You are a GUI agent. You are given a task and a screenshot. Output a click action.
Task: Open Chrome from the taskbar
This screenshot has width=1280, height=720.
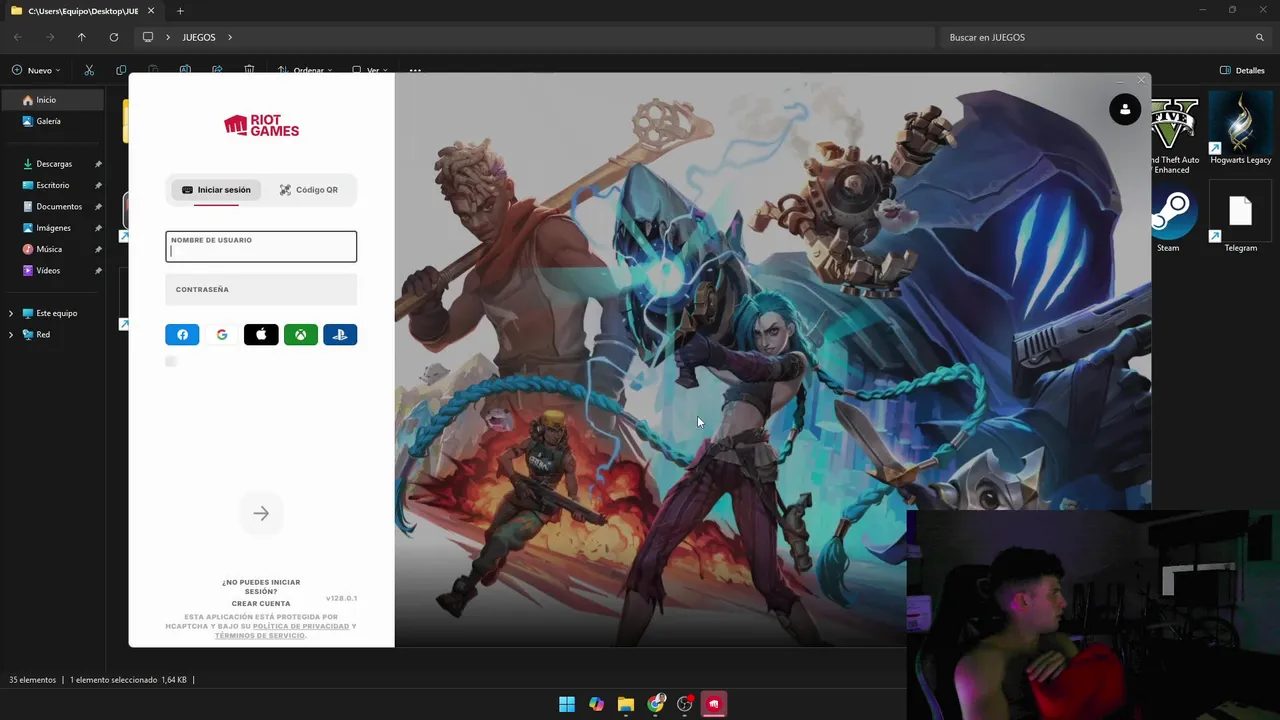pyautogui.click(x=655, y=704)
